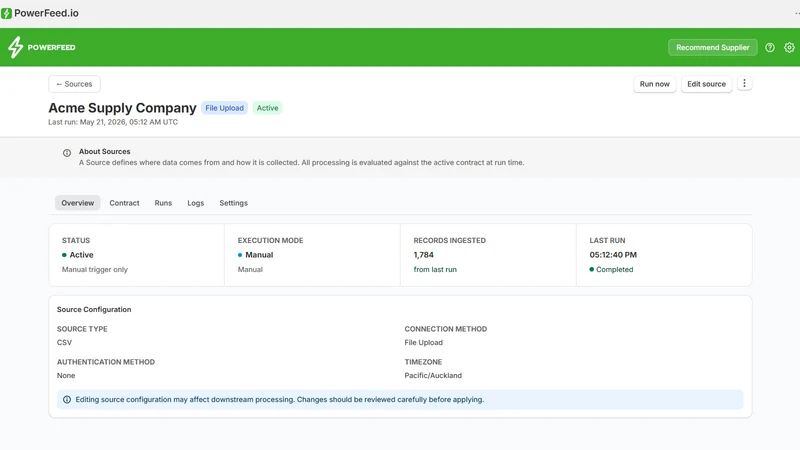800x450 pixels.
Task: Click the Source Configuration heading
Action: pyautogui.click(x=94, y=310)
